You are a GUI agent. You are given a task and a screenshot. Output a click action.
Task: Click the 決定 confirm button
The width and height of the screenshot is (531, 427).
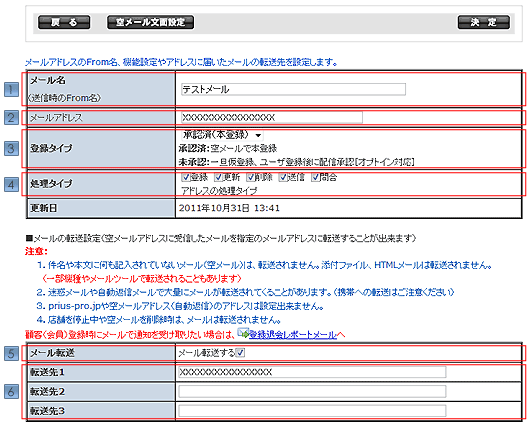[x=484, y=22]
